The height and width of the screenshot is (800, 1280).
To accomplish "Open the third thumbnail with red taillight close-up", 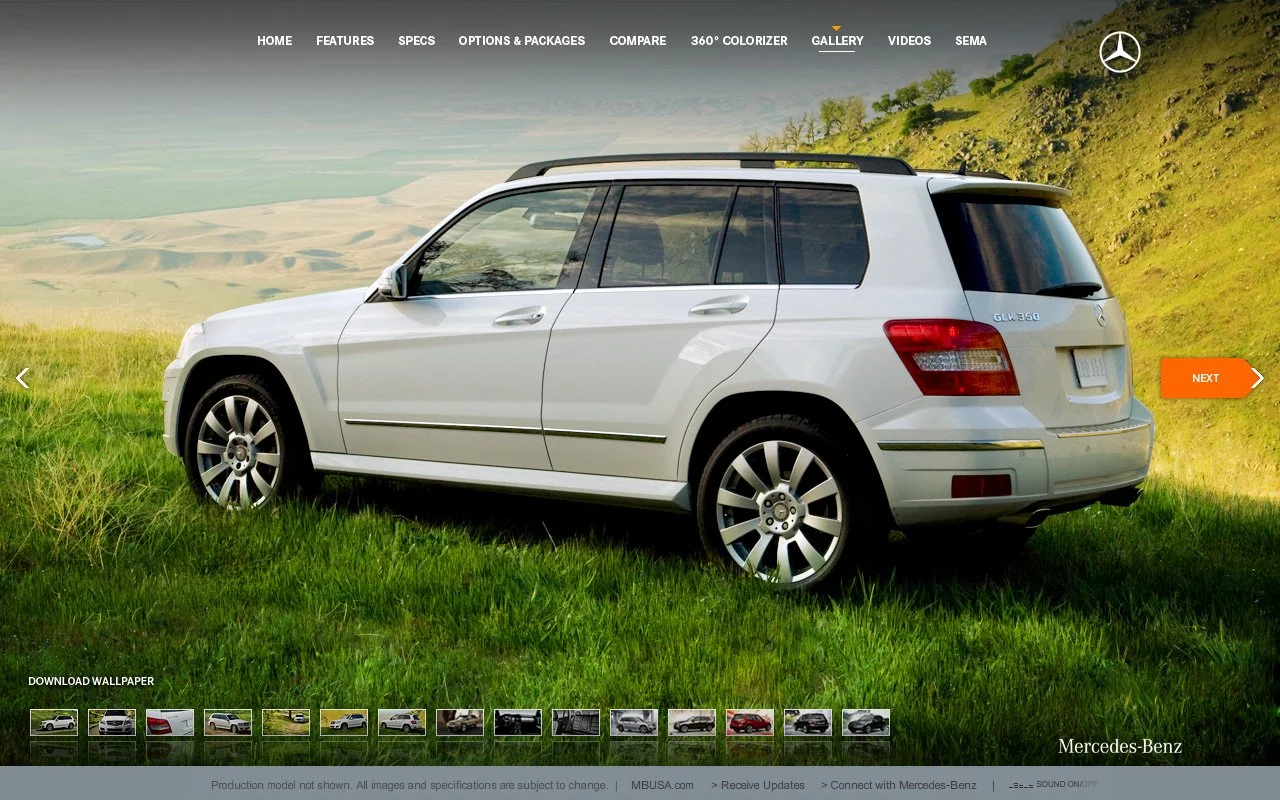I will pyautogui.click(x=170, y=722).
